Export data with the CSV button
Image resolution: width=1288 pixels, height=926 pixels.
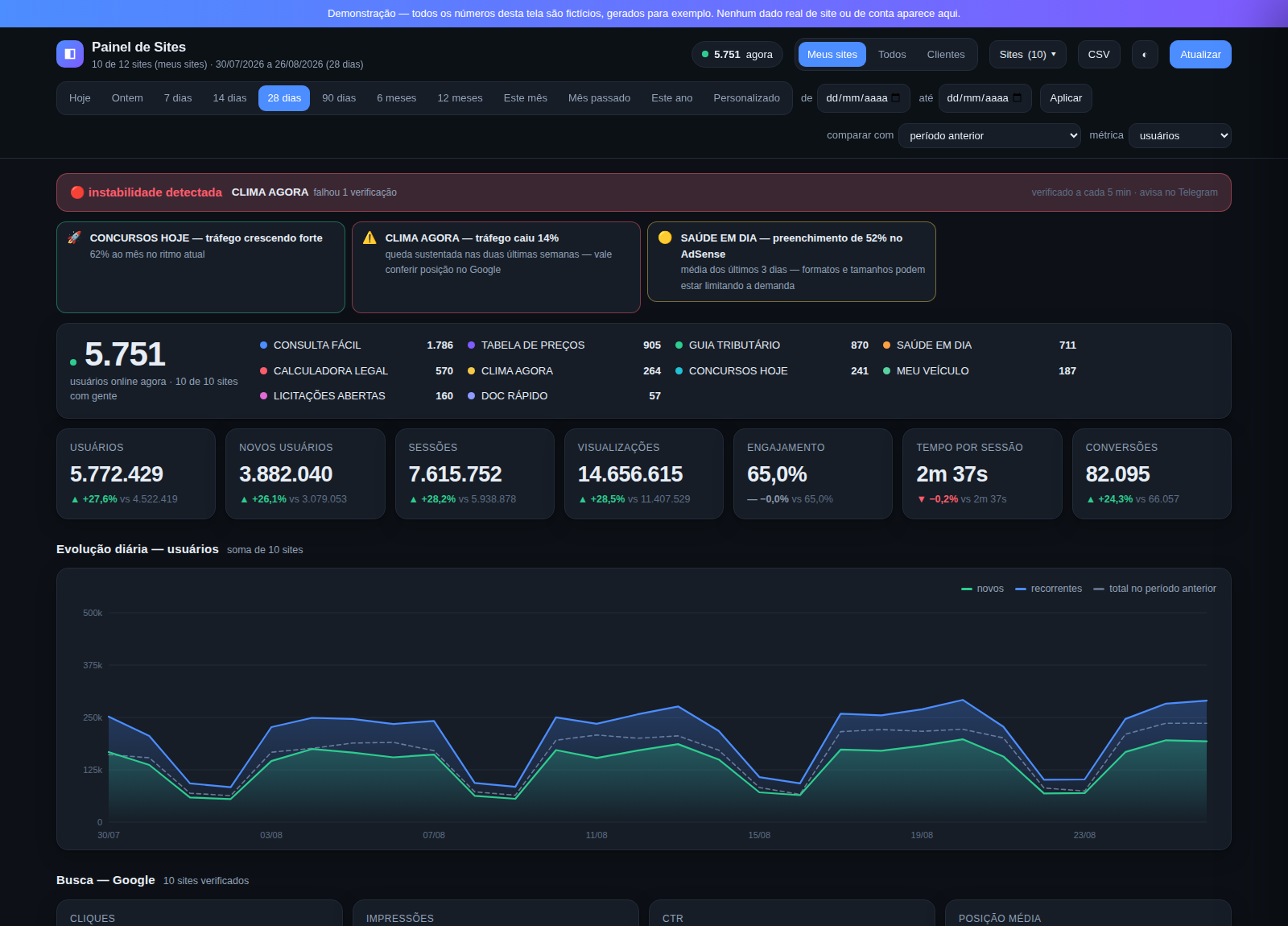point(1099,55)
